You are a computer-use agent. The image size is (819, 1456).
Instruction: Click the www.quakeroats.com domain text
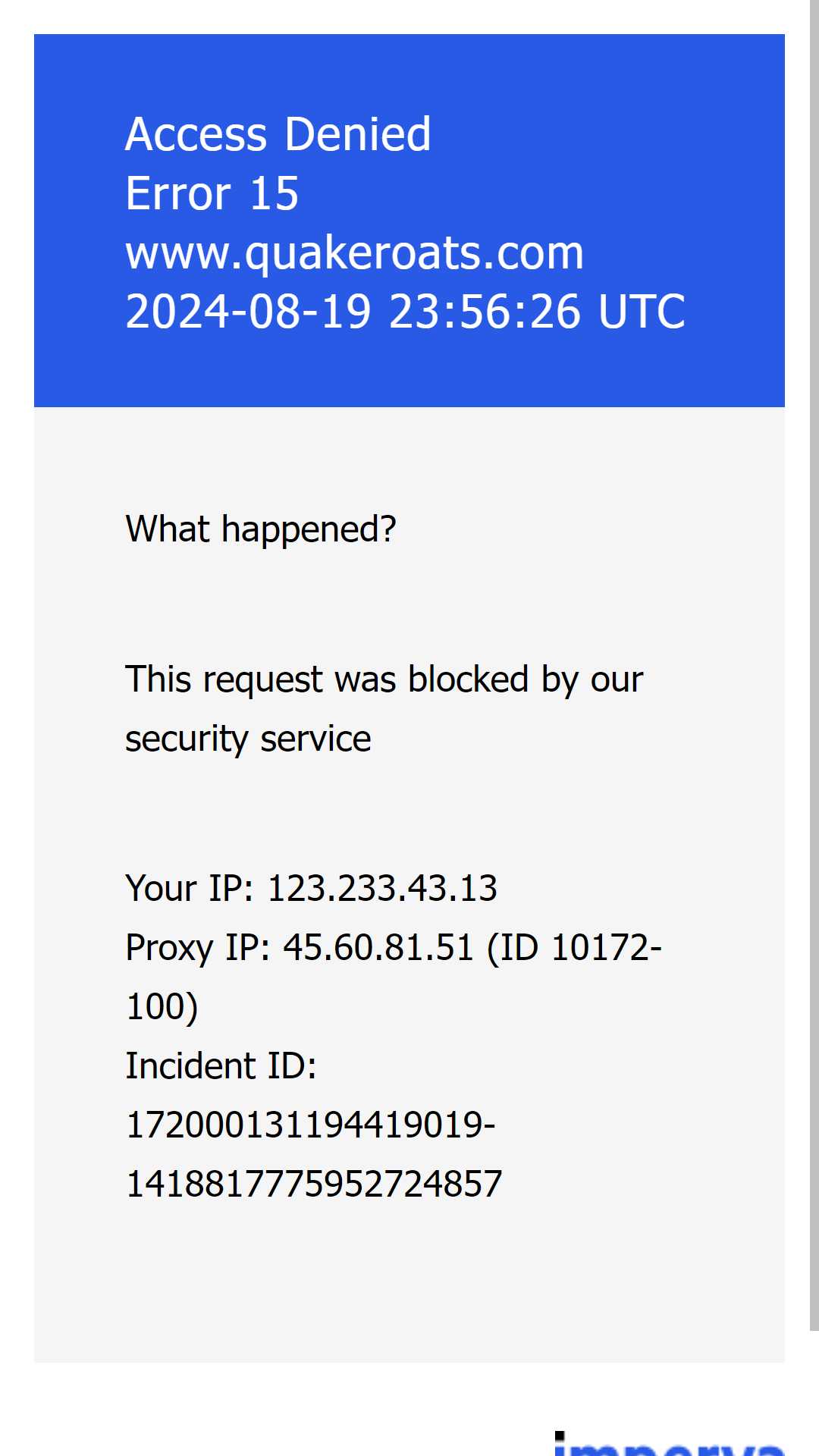[355, 253]
